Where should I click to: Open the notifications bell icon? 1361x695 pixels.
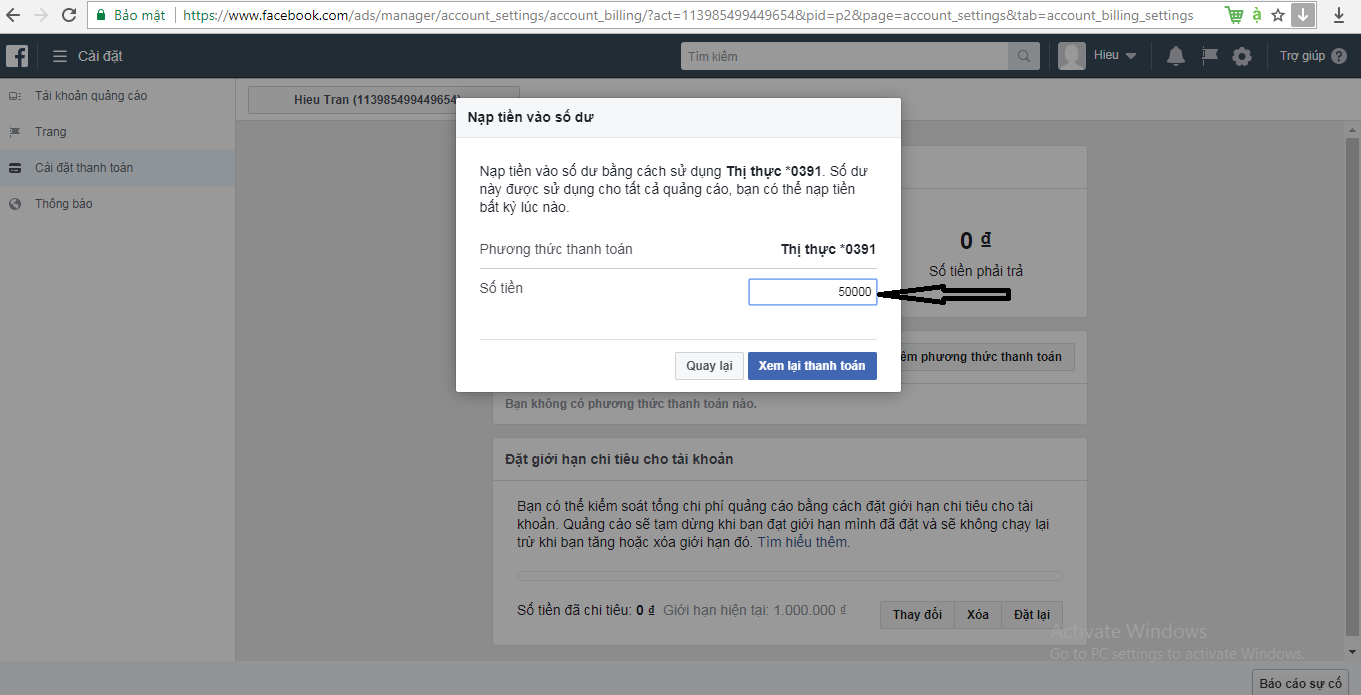click(1176, 56)
